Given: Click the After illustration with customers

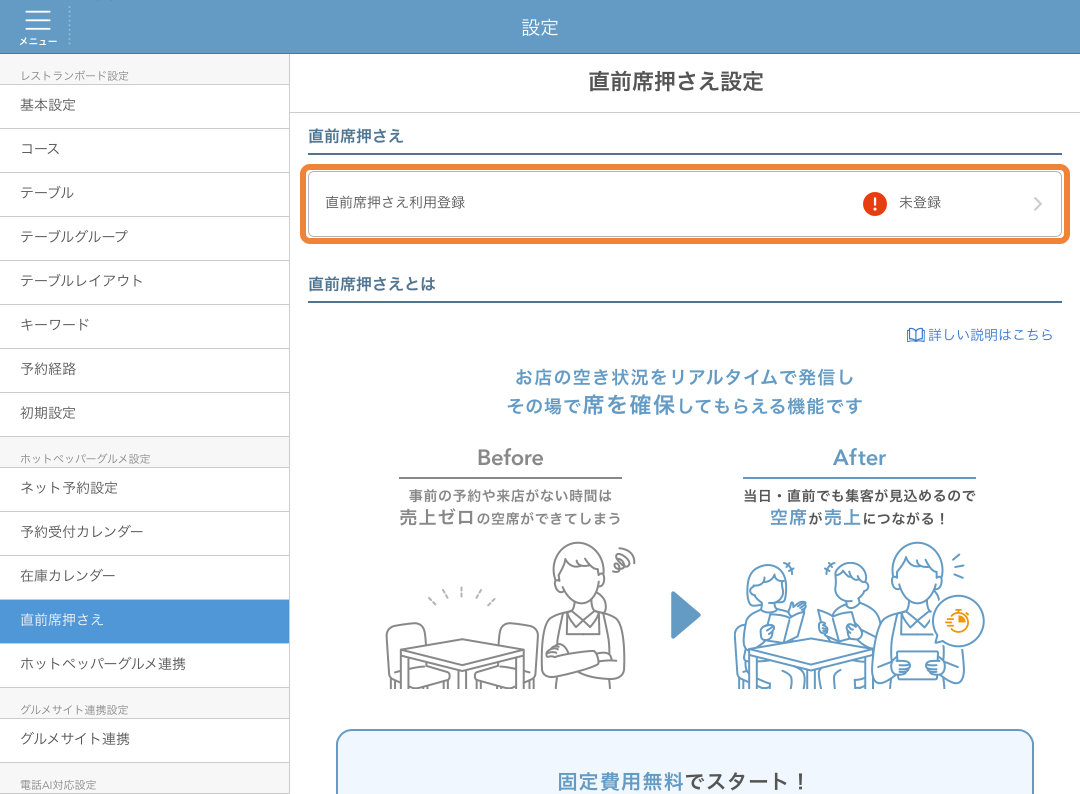Looking at the screenshot, I should click(859, 615).
